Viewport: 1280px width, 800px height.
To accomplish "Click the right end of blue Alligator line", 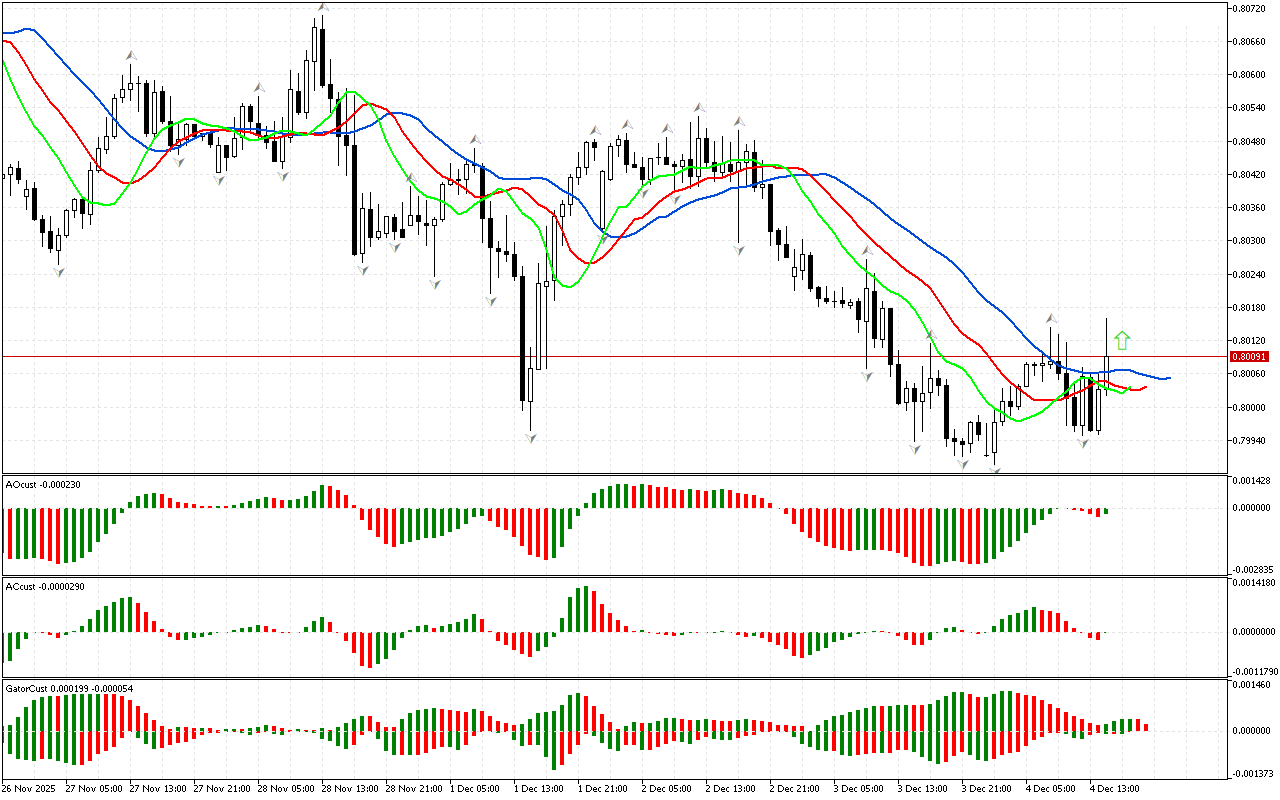I will click(x=1168, y=378).
